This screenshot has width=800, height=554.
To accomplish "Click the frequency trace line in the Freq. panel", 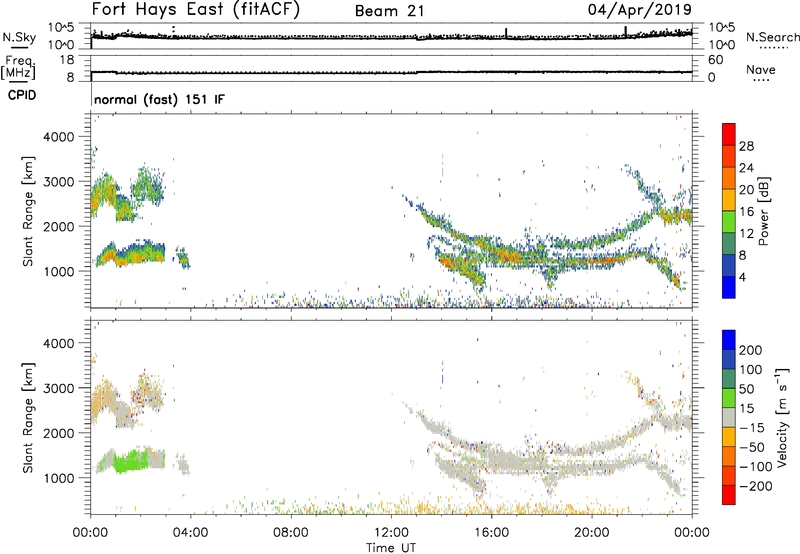I will (x=391, y=72).
